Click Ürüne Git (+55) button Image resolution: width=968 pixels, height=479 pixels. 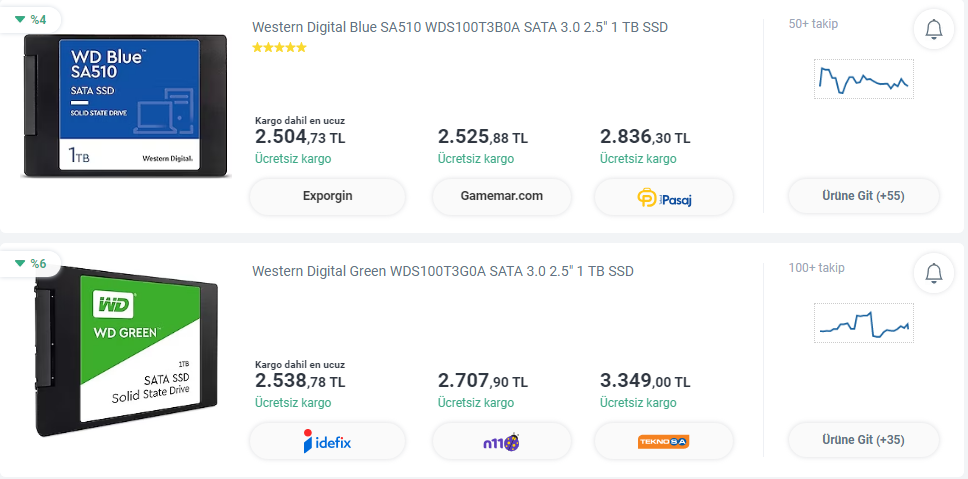864,196
